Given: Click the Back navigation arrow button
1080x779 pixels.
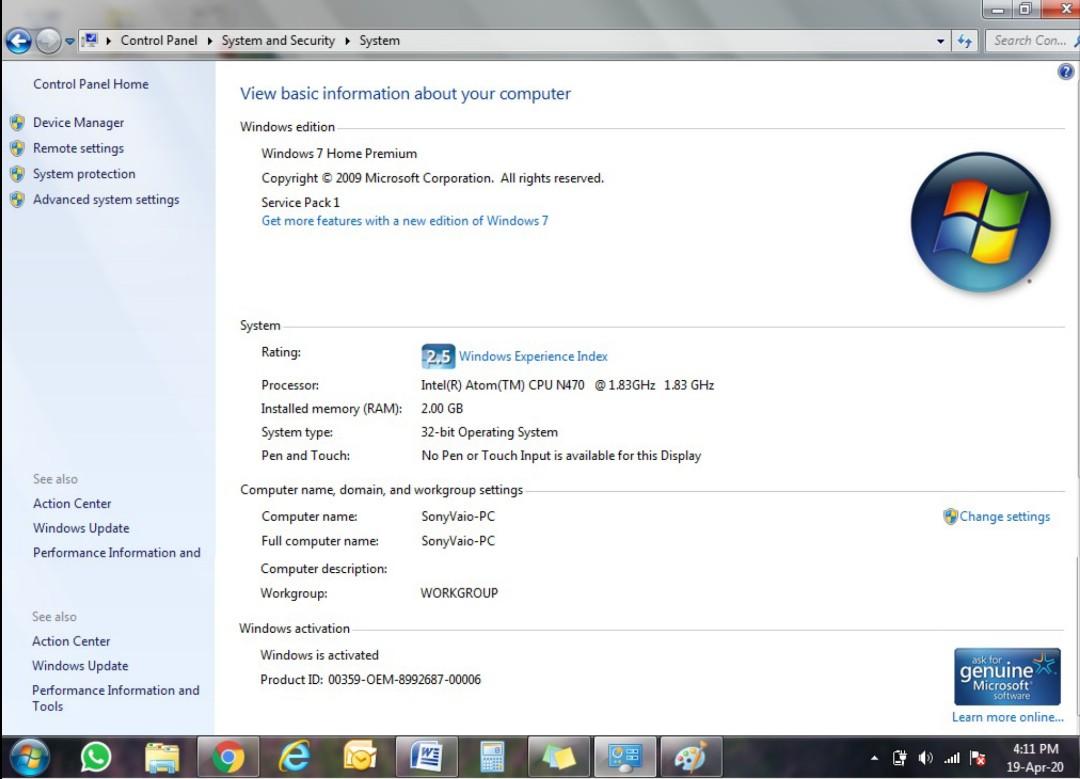Looking at the screenshot, I should [18, 41].
